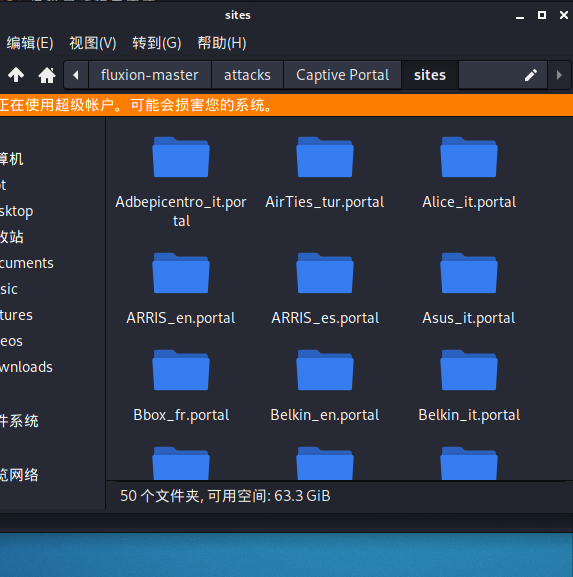Screen dimensions: 573x577
Task: Click AirTies_tur.portal folder name
Action: (x=325, y=202)
